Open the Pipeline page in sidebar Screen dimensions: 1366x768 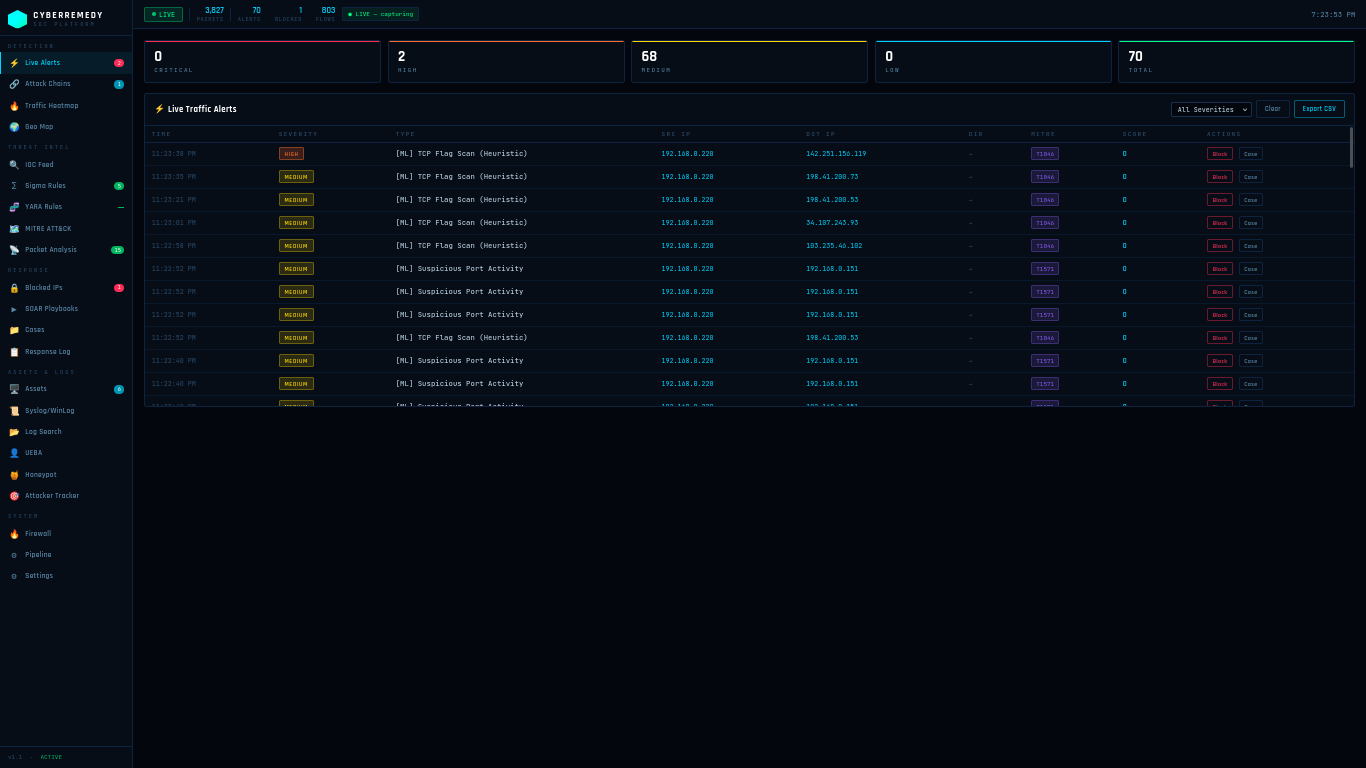(66, 555)
